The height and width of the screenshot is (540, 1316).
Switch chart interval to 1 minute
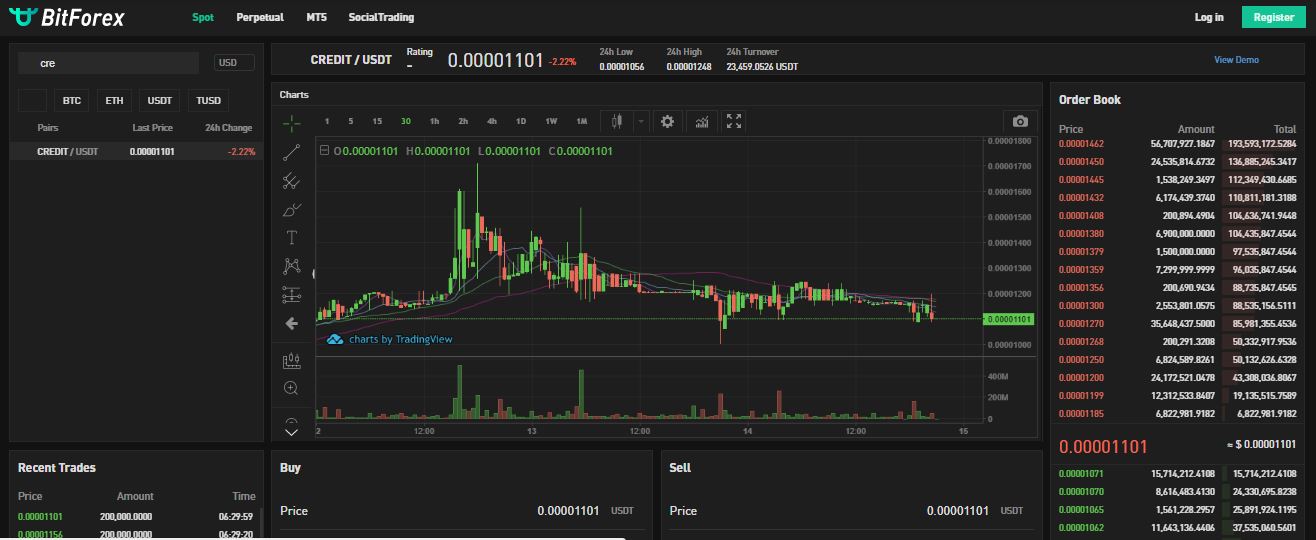pos(327,121)
